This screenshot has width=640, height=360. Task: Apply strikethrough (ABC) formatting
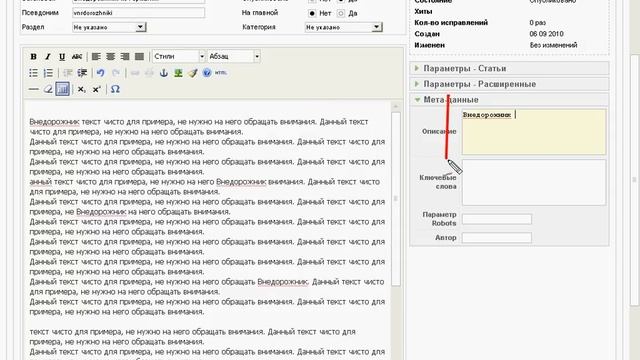77,57
